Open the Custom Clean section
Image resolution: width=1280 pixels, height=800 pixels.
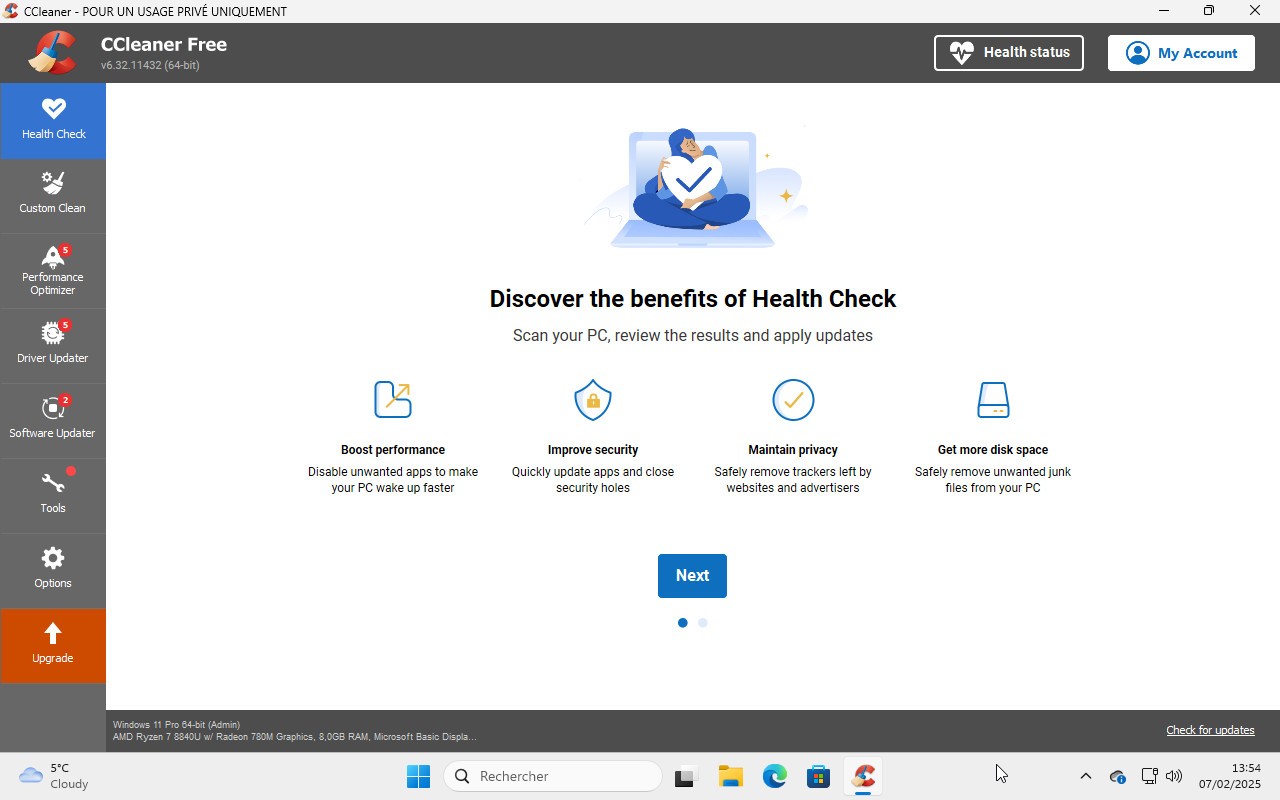point(52,193)
